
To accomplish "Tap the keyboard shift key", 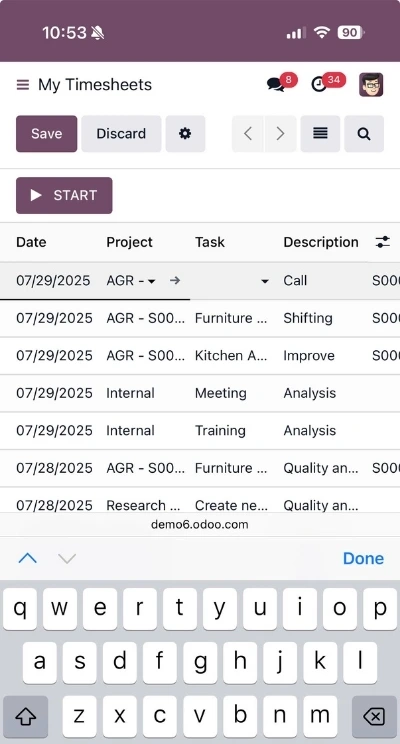I will point(26,716).
